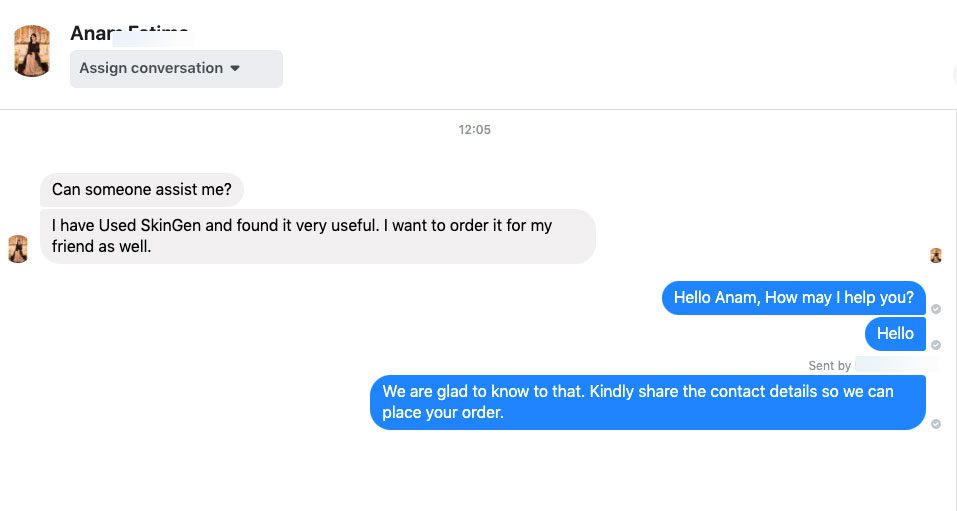Click the contact name in the header
The image size is (957, 511).
click(x=128, y=33)
